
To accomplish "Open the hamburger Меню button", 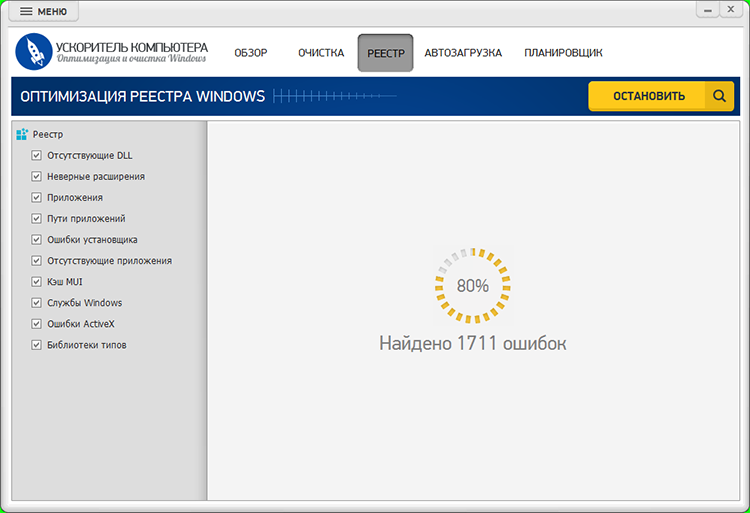I will [44, 11].
